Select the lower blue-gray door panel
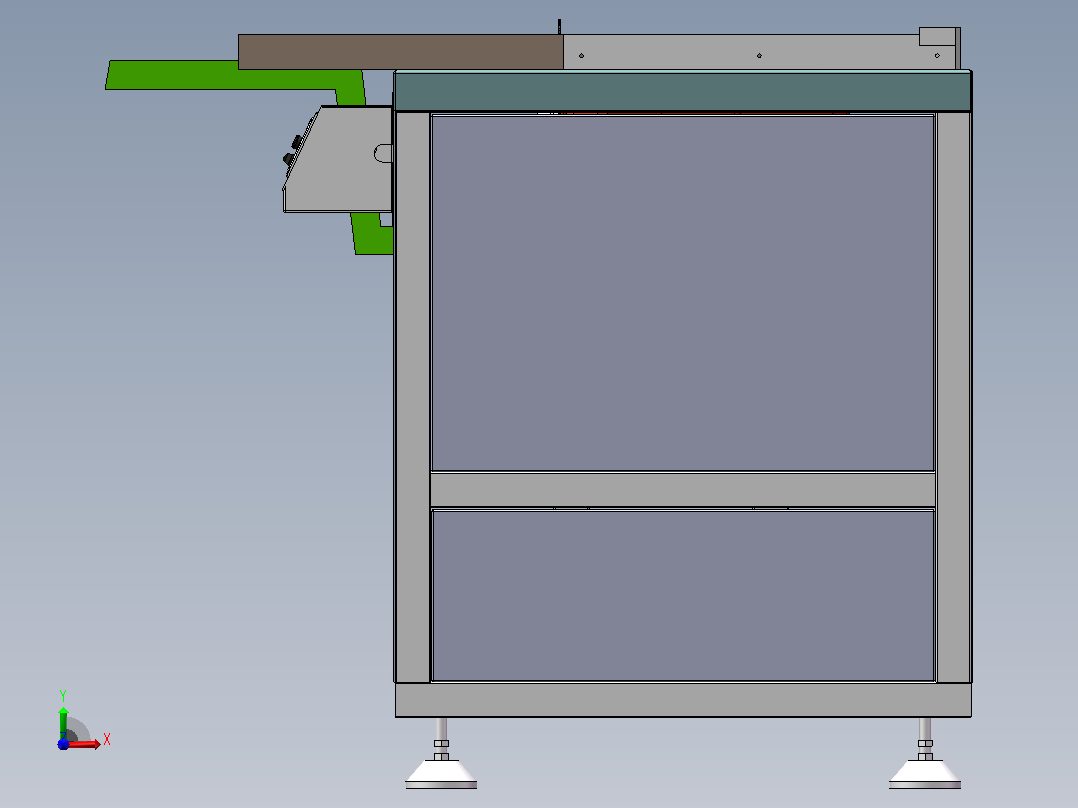 [x=683, y=596]
